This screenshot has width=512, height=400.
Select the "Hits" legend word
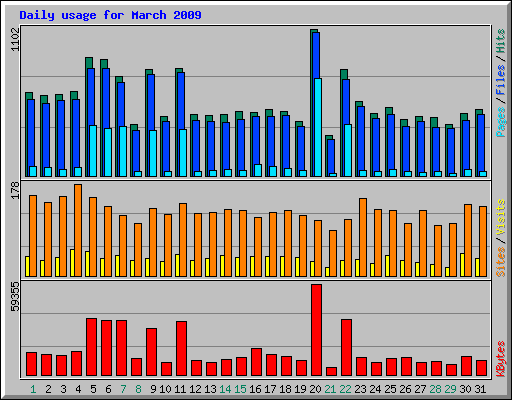point(501,41)
